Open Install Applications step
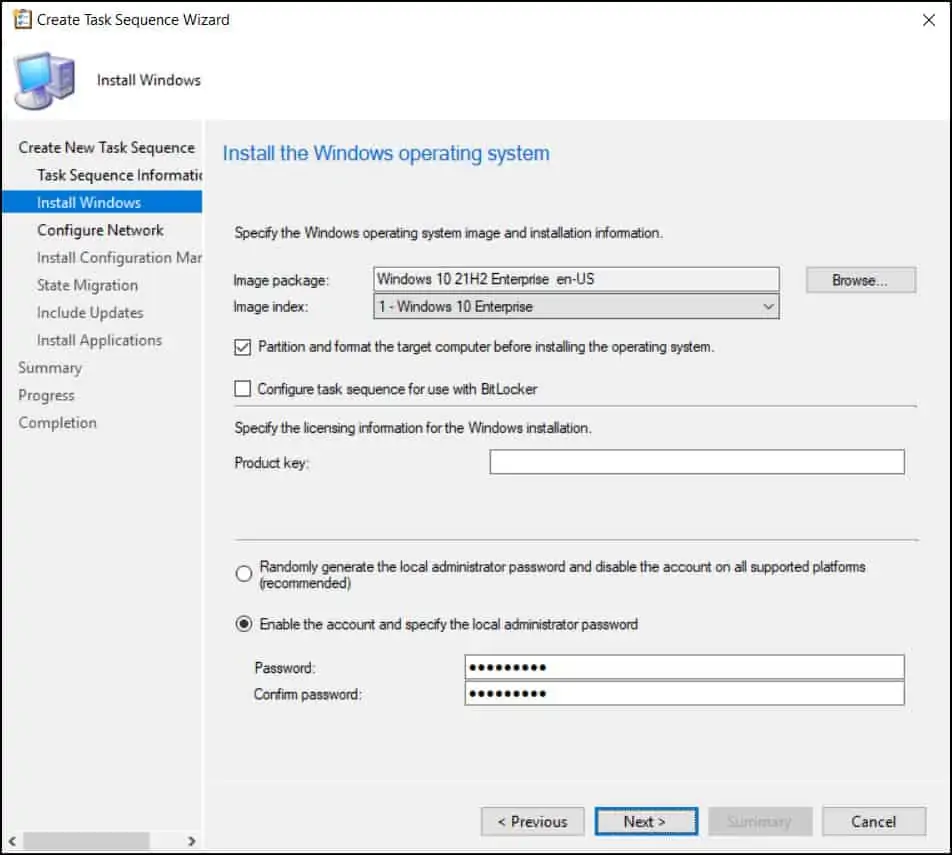 pyautogui.click(x=100, y=340)
